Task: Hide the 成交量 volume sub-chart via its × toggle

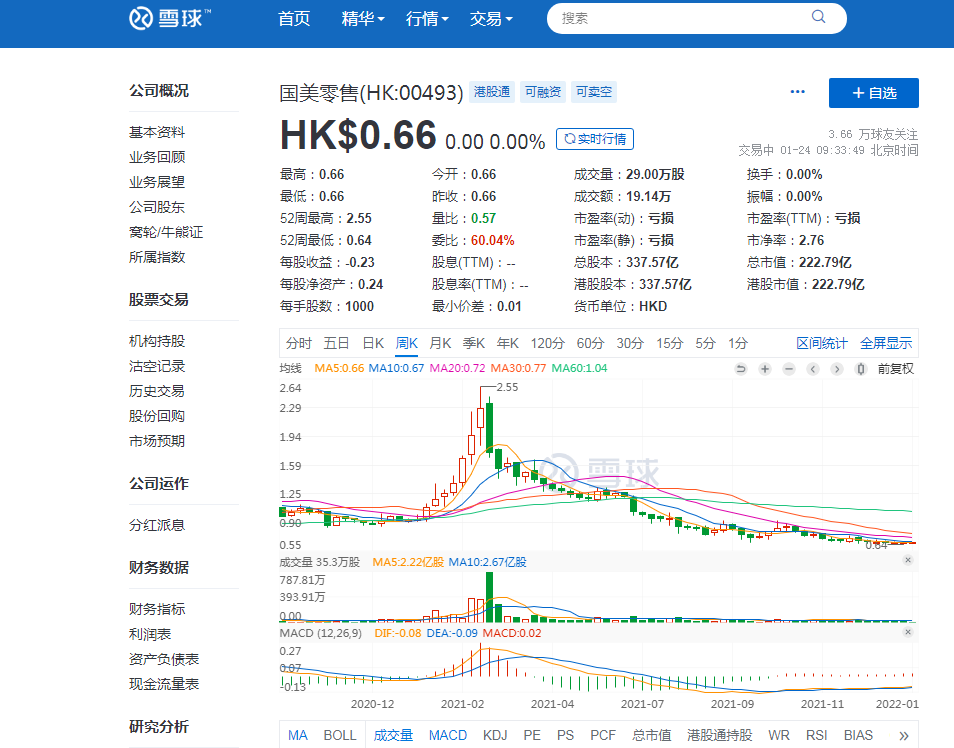Action: click(909, 561)
